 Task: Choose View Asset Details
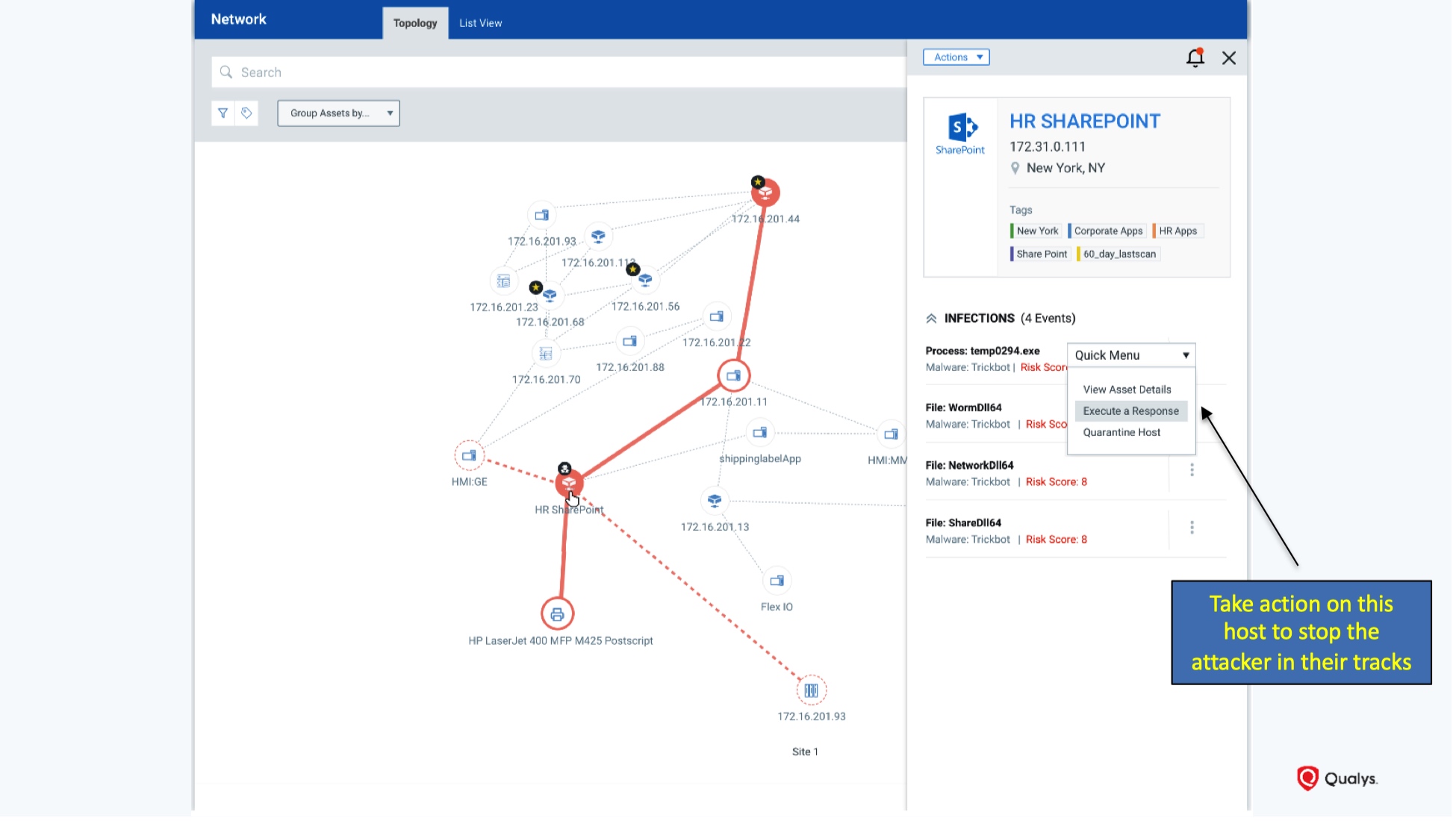(1127, 390)
